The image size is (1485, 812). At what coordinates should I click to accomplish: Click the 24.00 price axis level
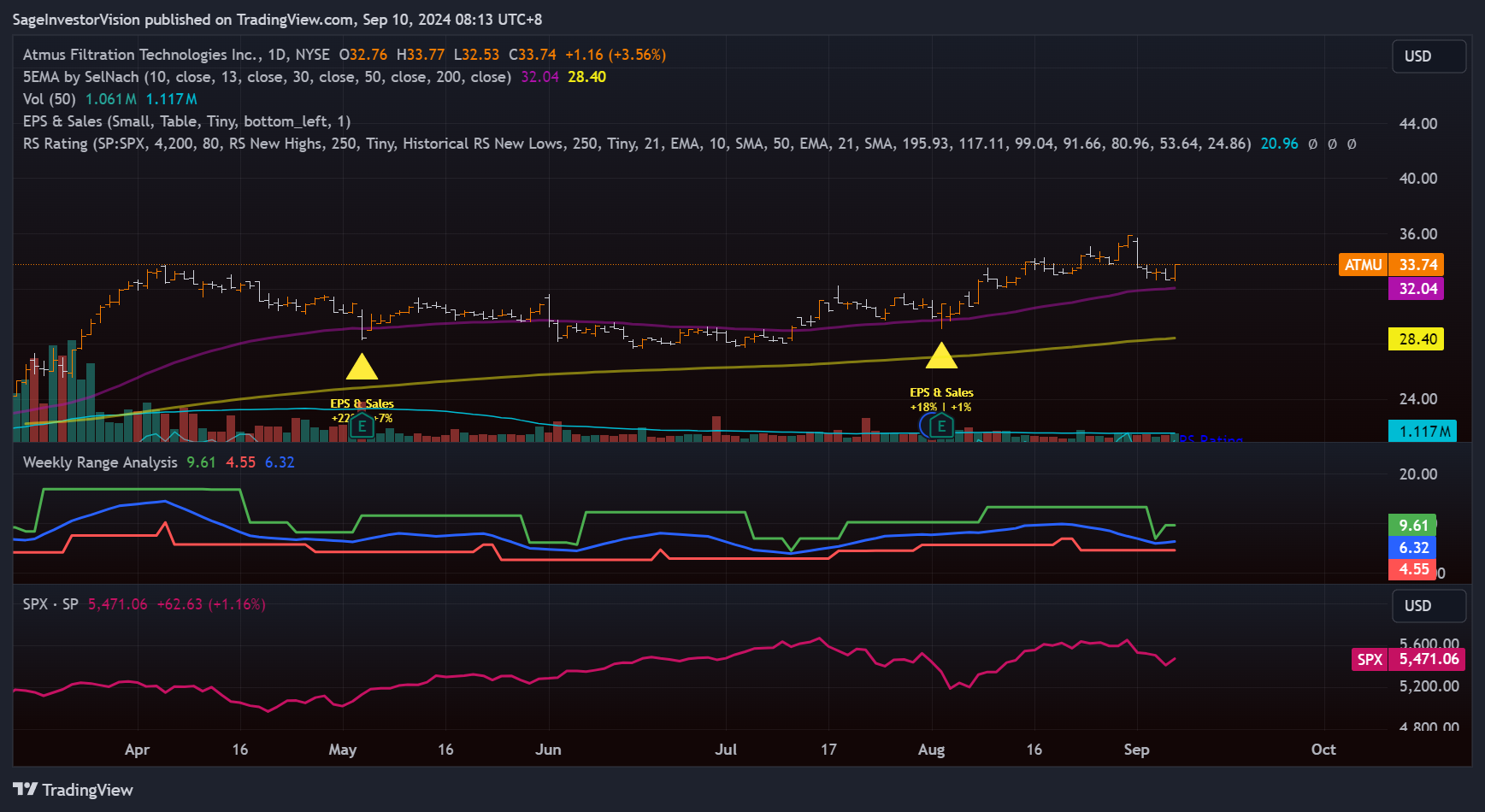click(x=1418, y=399)
